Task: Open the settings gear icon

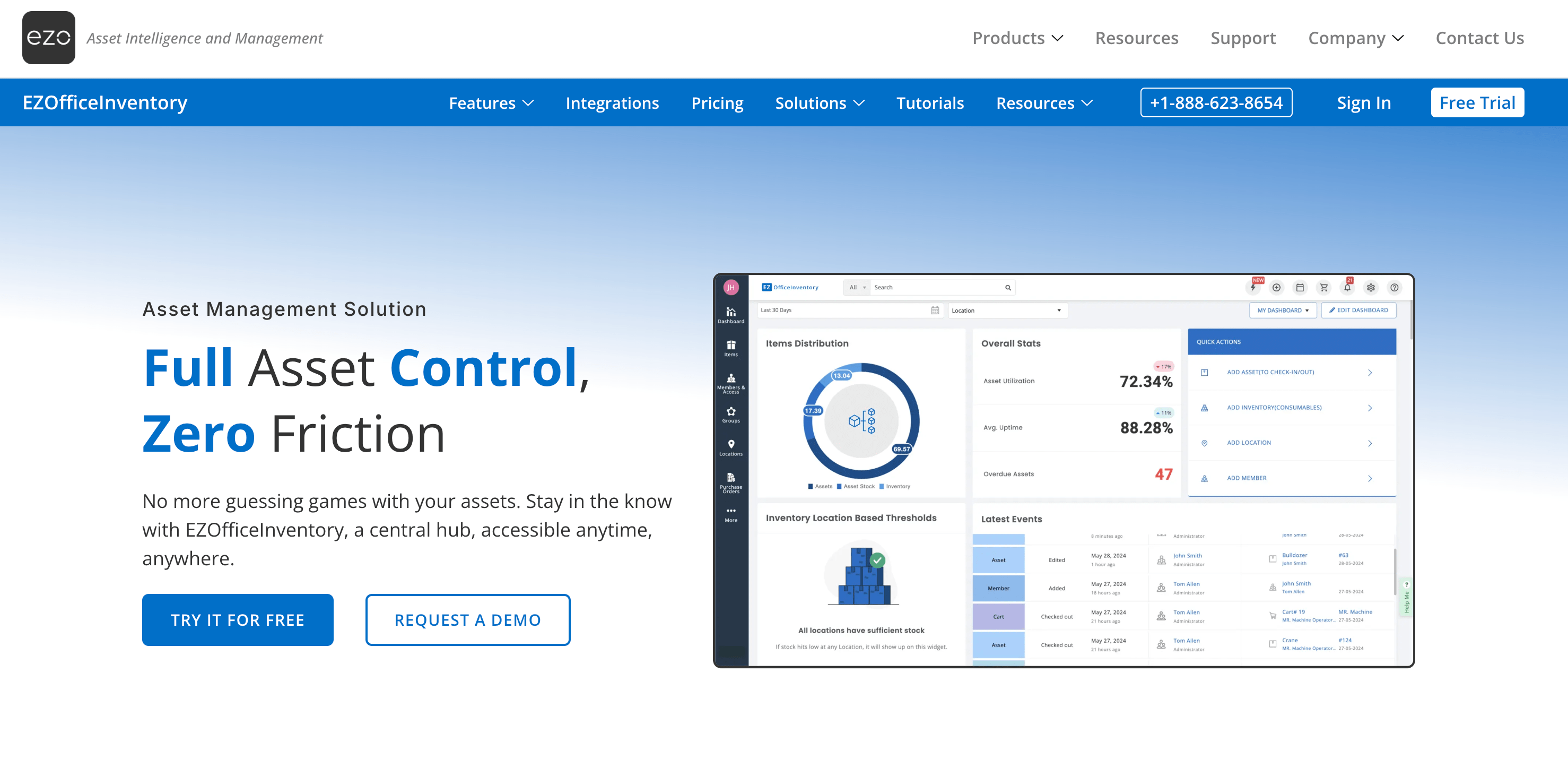Action: tap(1371, 288)
